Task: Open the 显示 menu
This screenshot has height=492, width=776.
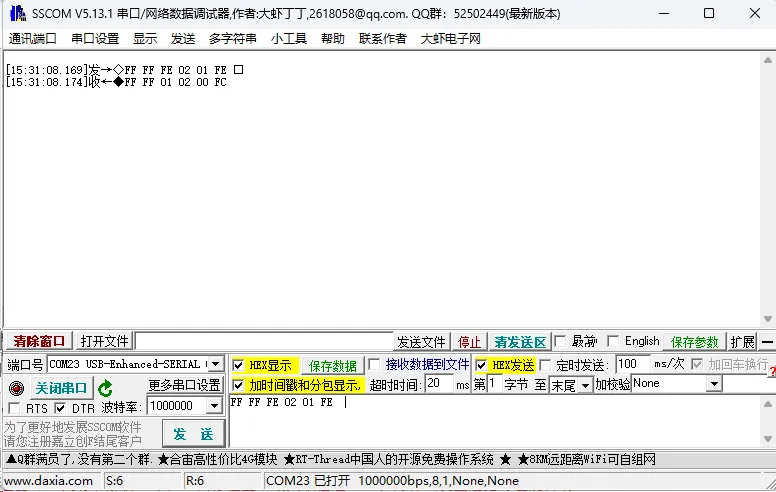Action: 145,39
